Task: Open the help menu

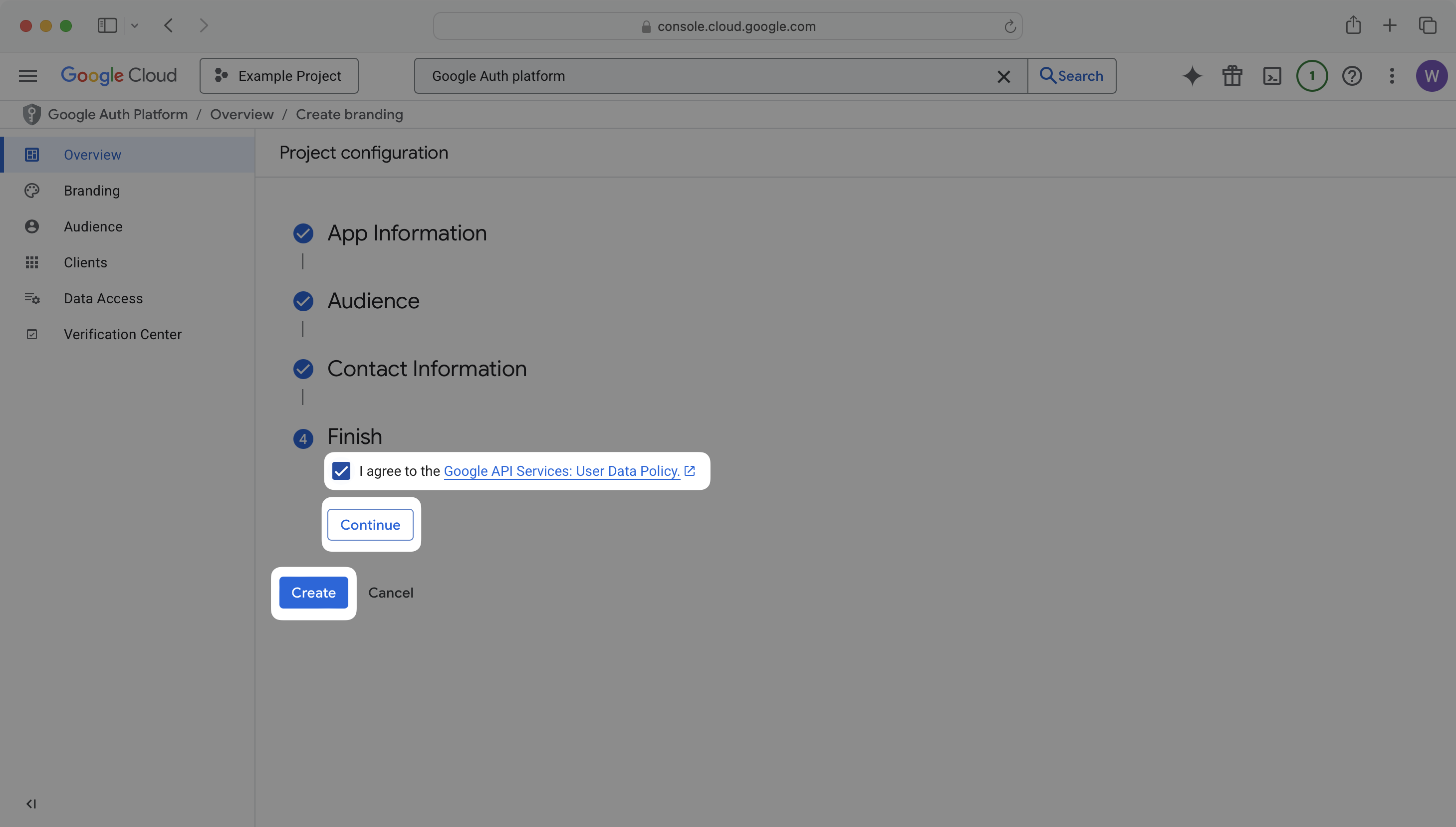Action: (x=1352, y=75)
